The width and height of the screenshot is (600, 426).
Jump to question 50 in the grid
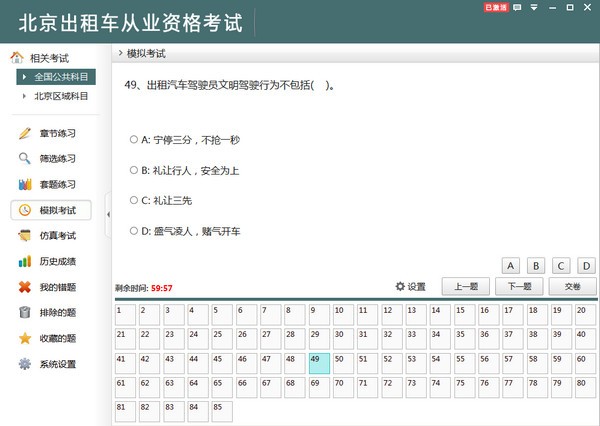tap(343, 364)
